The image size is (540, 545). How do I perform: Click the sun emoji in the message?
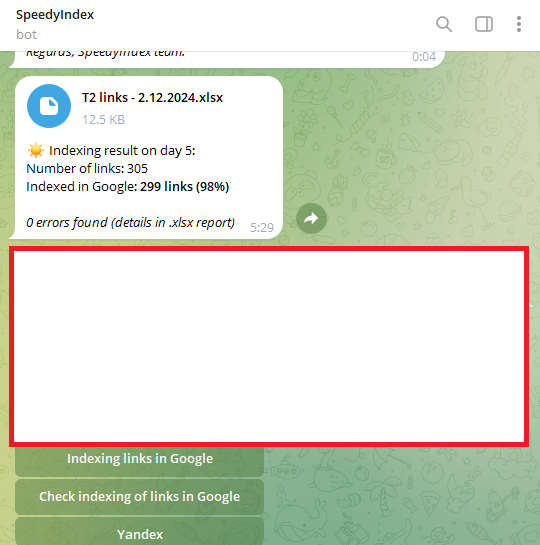click(35, 151)
